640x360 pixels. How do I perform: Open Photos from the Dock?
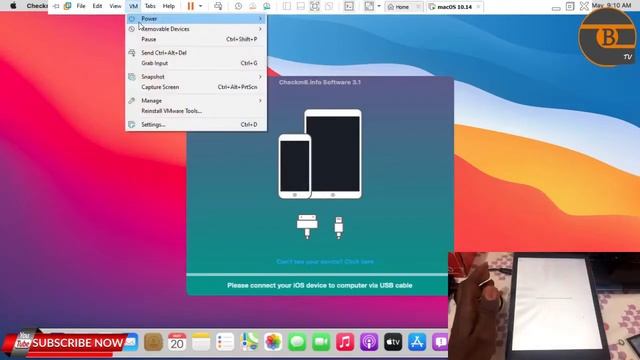[x=273, y=342]
